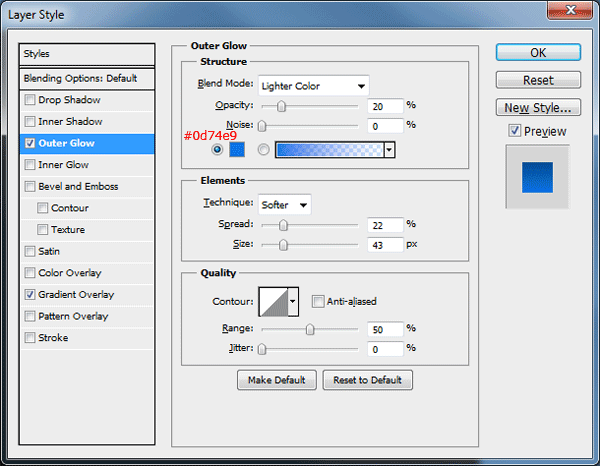600x466 pixels.
Task: Enable the Texture checkbox
Action: click(42, 230)
